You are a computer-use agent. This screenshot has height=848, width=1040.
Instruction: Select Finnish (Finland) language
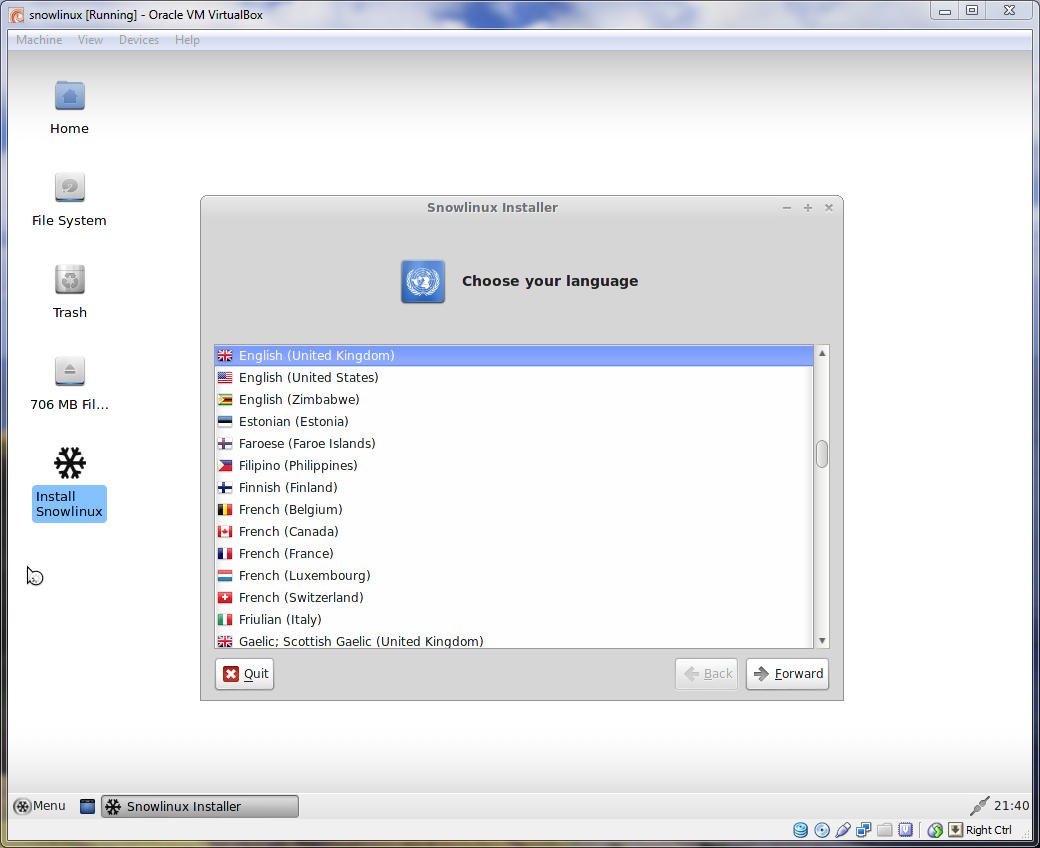pyautogui.click(x=514, y=487)
